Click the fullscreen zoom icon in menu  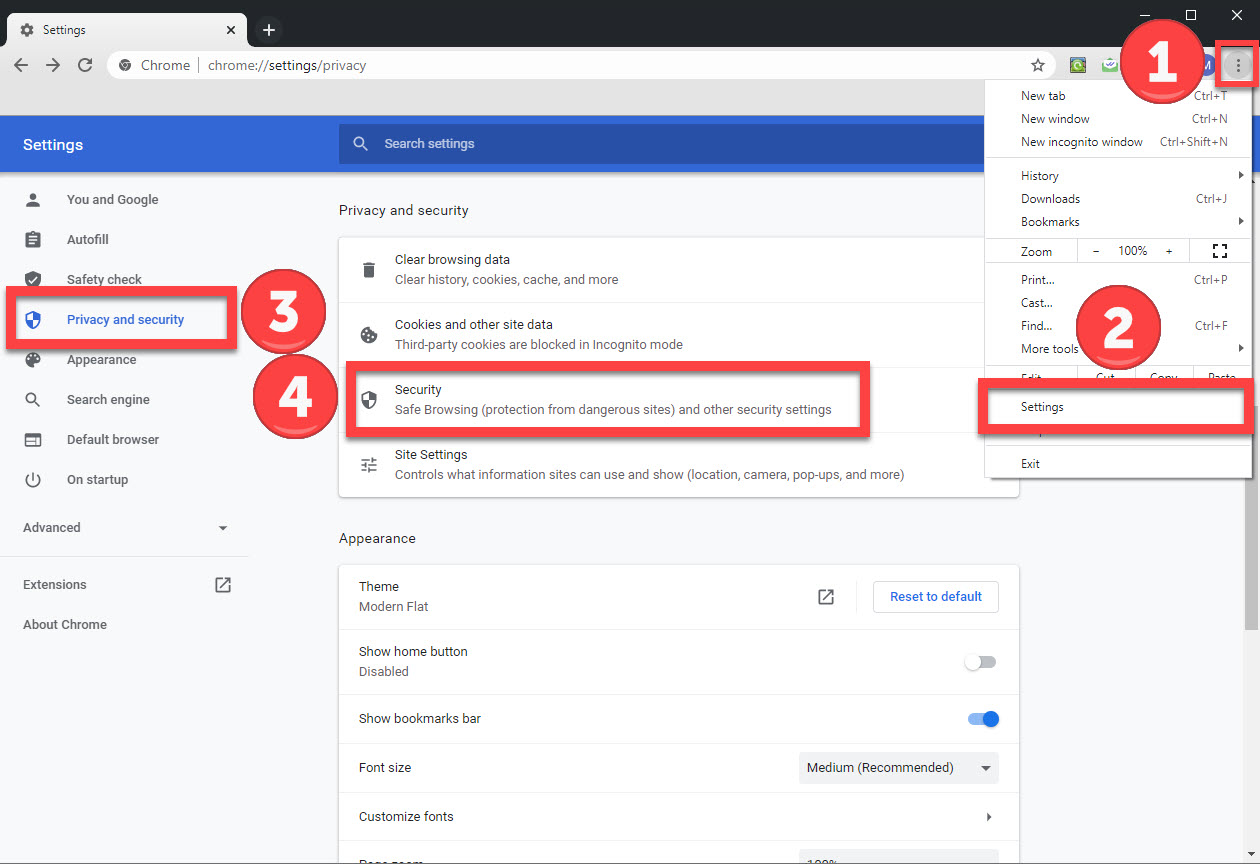click(x=1219, y=251)
